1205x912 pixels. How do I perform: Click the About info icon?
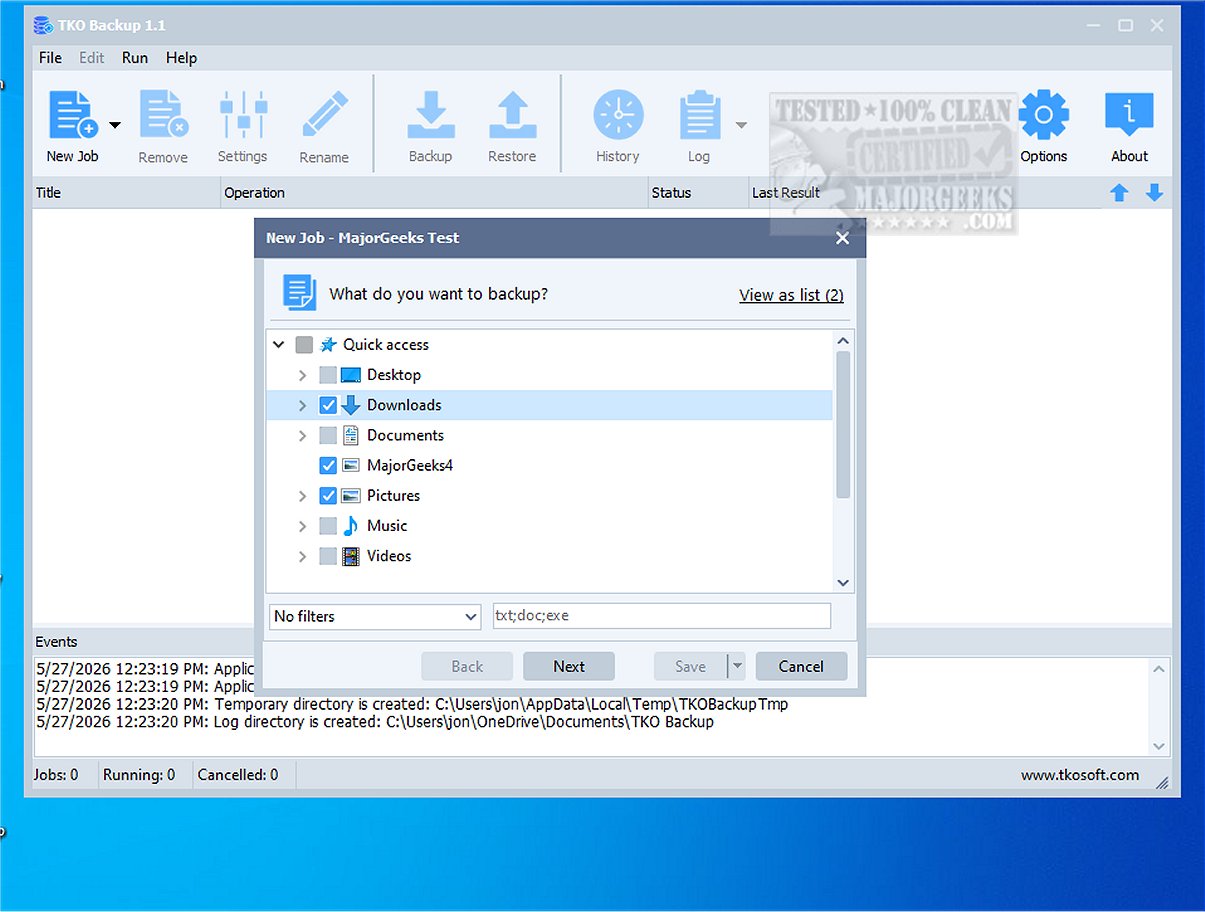tap(1129, 114)
